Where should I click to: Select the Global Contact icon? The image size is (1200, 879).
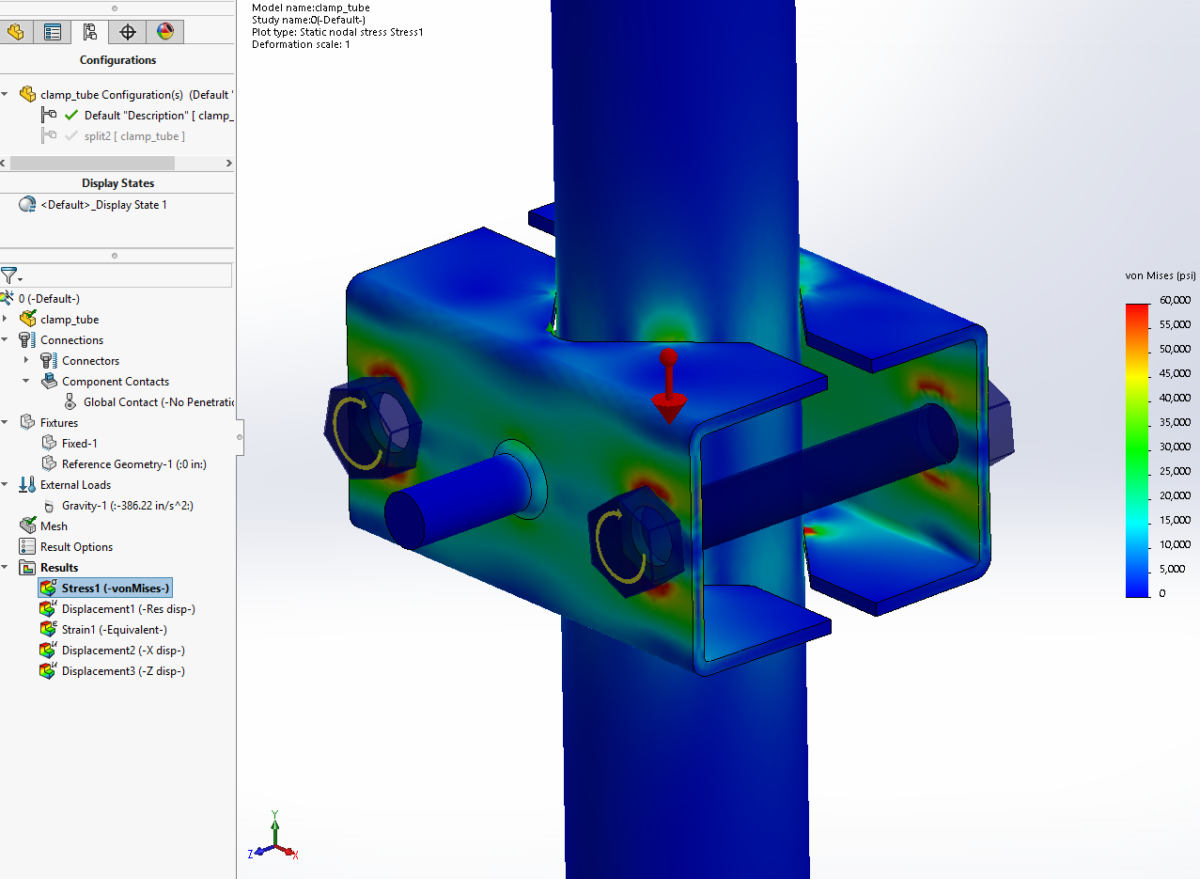click(70, 401)
